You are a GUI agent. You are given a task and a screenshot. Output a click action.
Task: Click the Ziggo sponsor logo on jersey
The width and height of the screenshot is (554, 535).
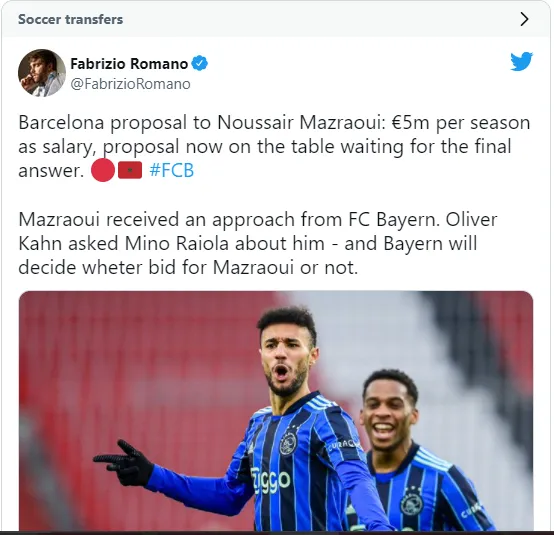pyautogui.click(x=271, y=480)
